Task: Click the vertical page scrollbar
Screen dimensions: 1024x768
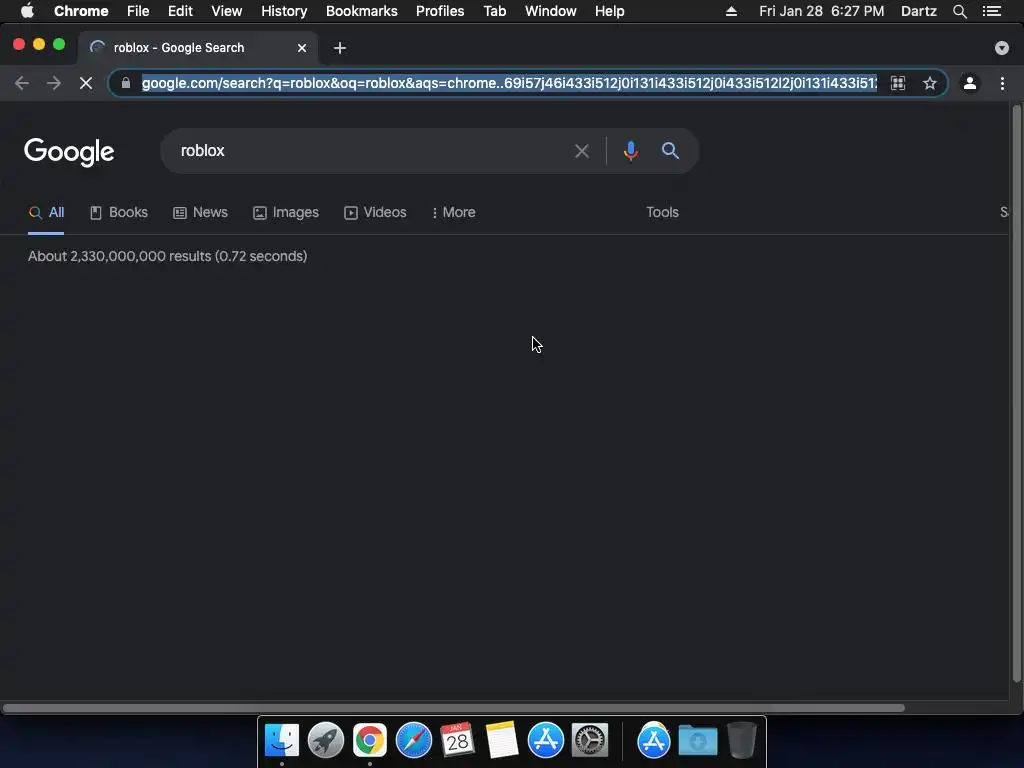Action: tap(1016, 393)
